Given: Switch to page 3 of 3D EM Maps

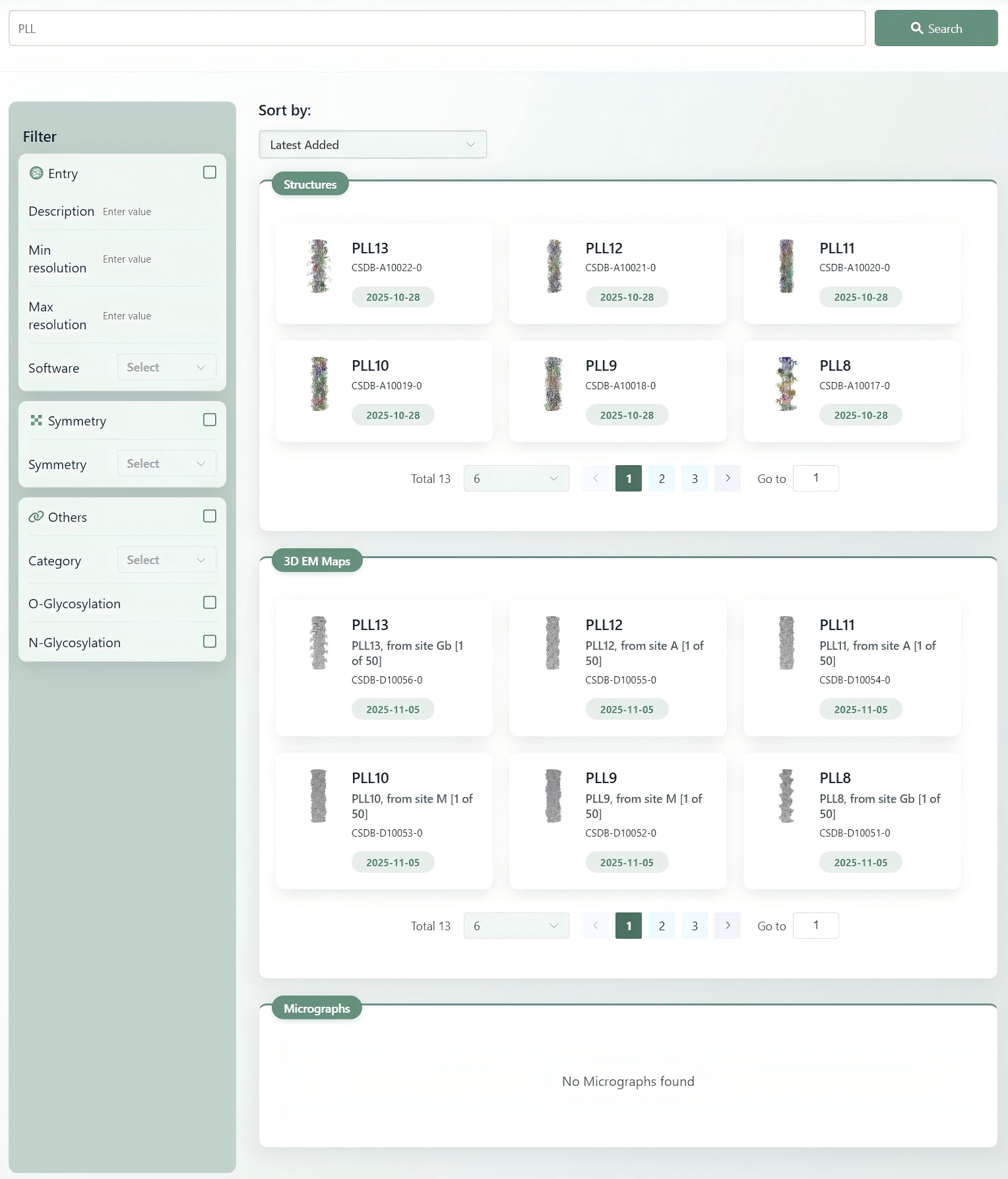Looking at the screenshot, I should click(694, 926).
